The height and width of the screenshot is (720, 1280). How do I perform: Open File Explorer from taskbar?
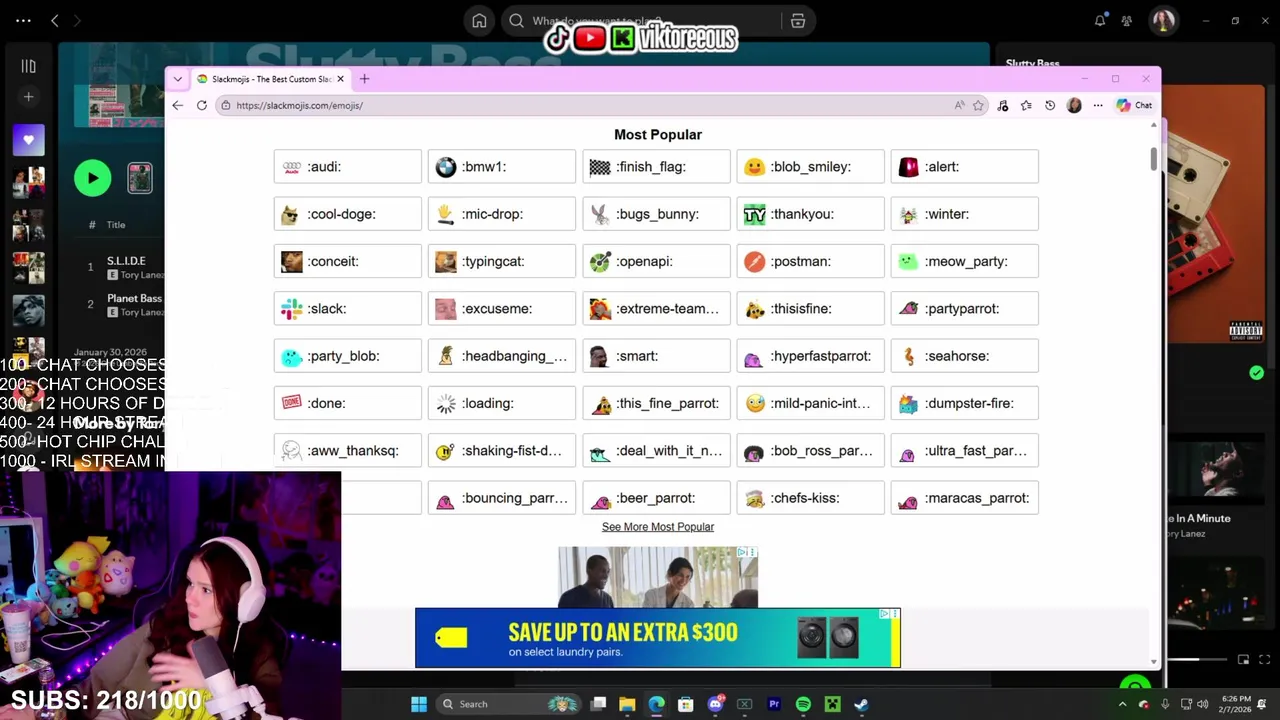[627, 704]
